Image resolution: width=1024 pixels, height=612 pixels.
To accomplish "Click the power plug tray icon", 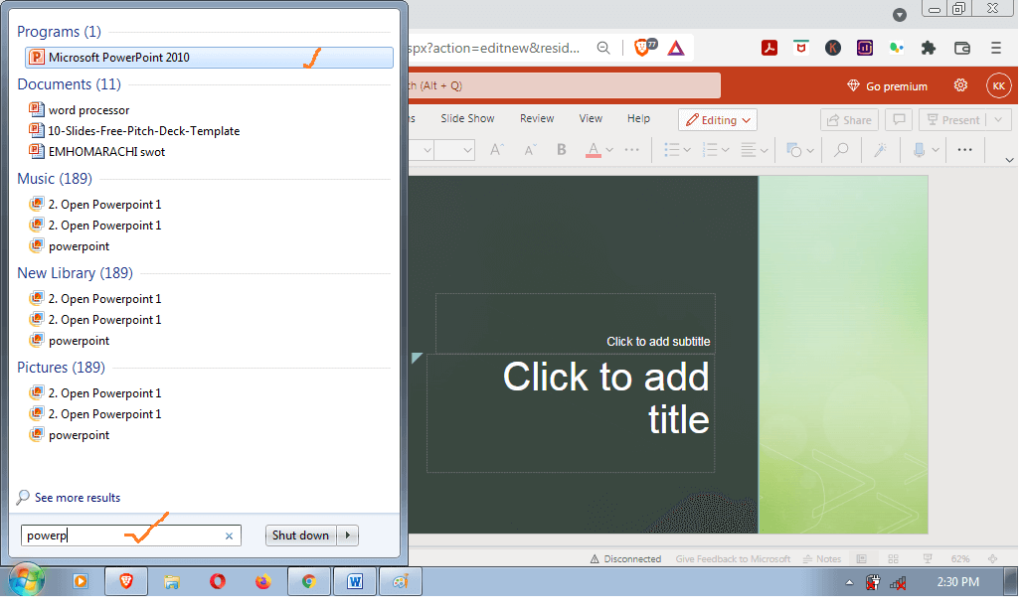I will click(872, 583).
